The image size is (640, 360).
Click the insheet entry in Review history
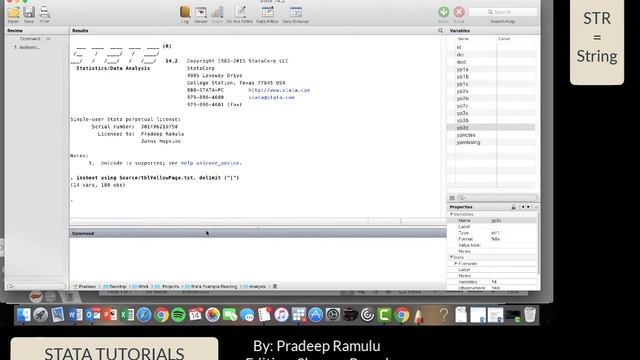tap(30, 47)
